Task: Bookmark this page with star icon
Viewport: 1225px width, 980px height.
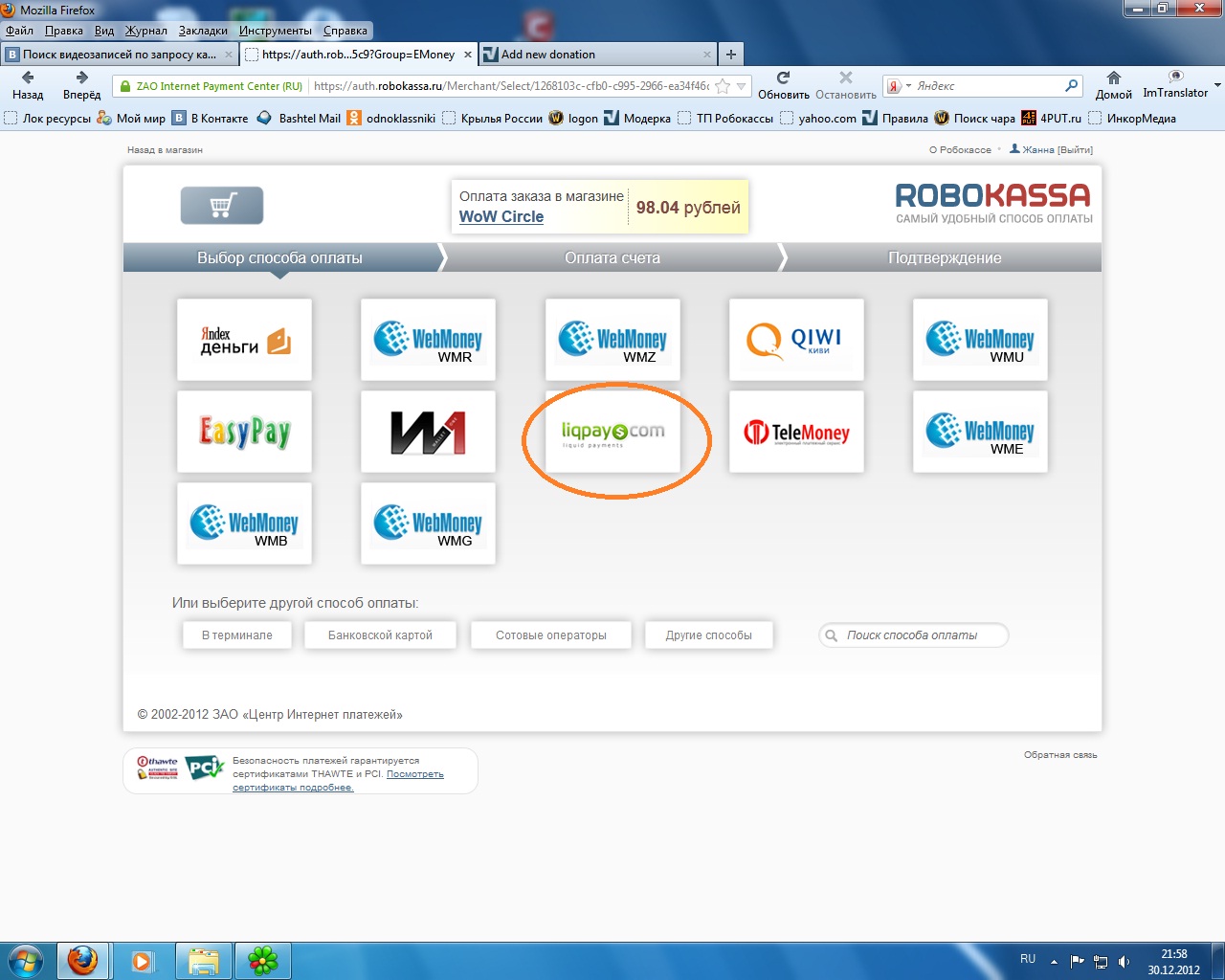Action: pos(723,86)
